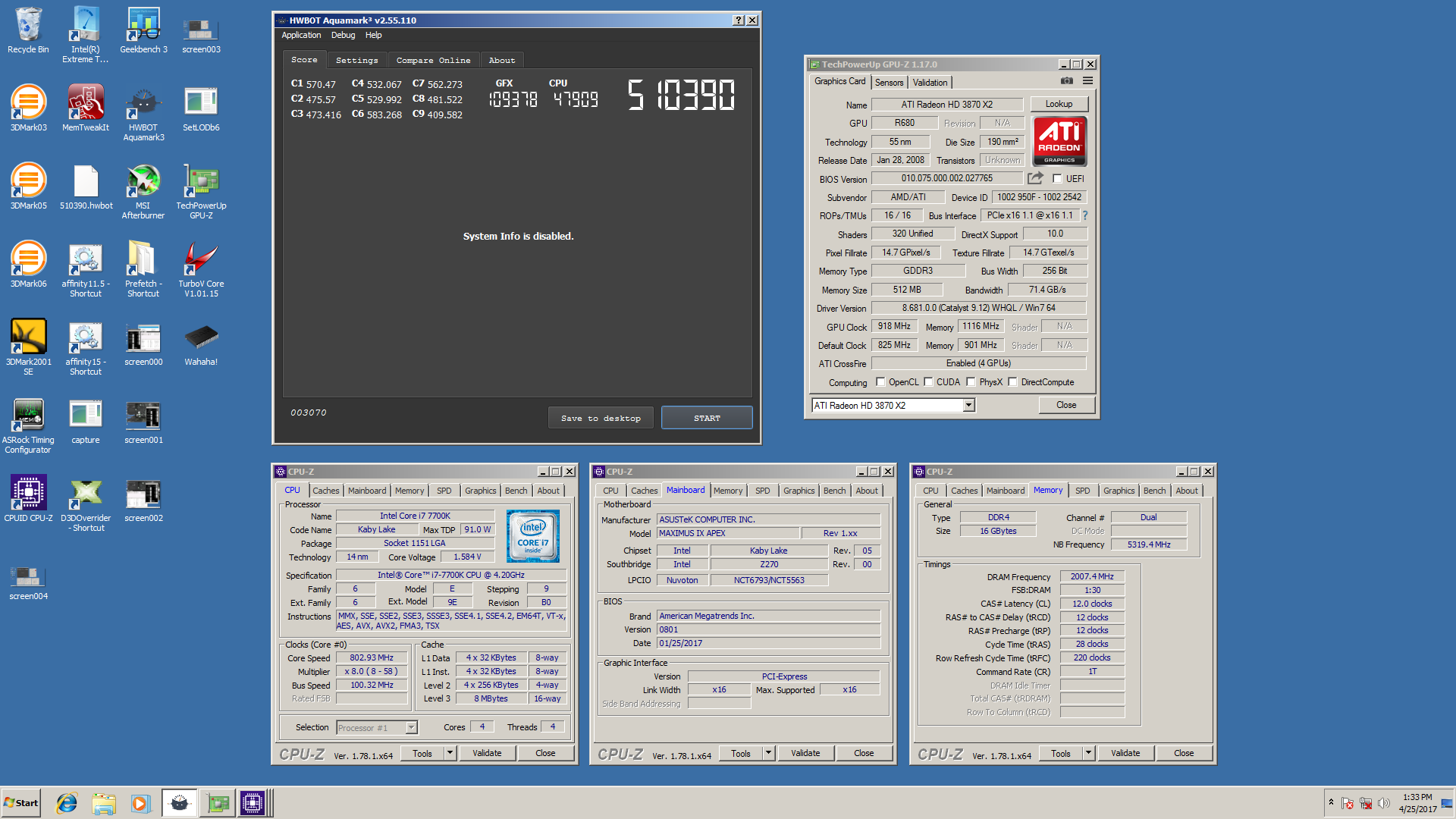
Task: Open the Help menu in Aquamark
Action: pos(373,35)
